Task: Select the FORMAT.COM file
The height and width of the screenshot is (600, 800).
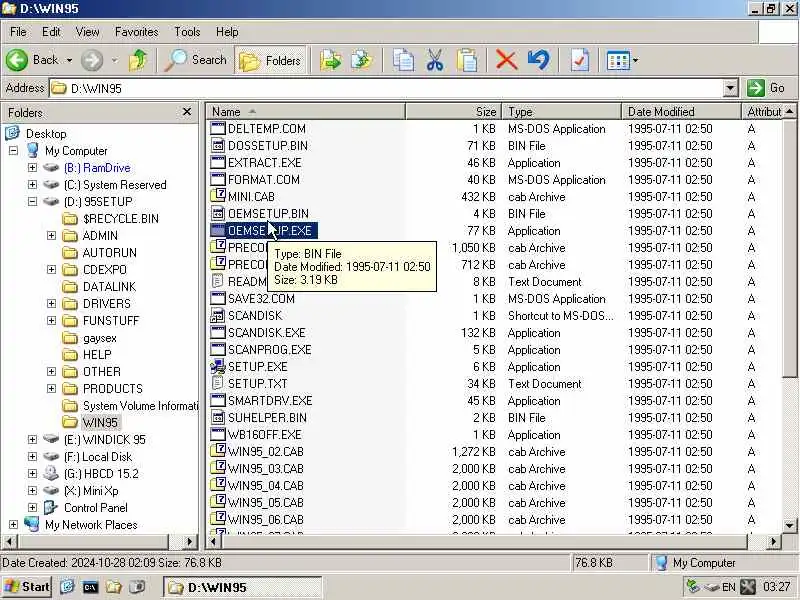Action: pyautogui.click(x=264, y=180)
